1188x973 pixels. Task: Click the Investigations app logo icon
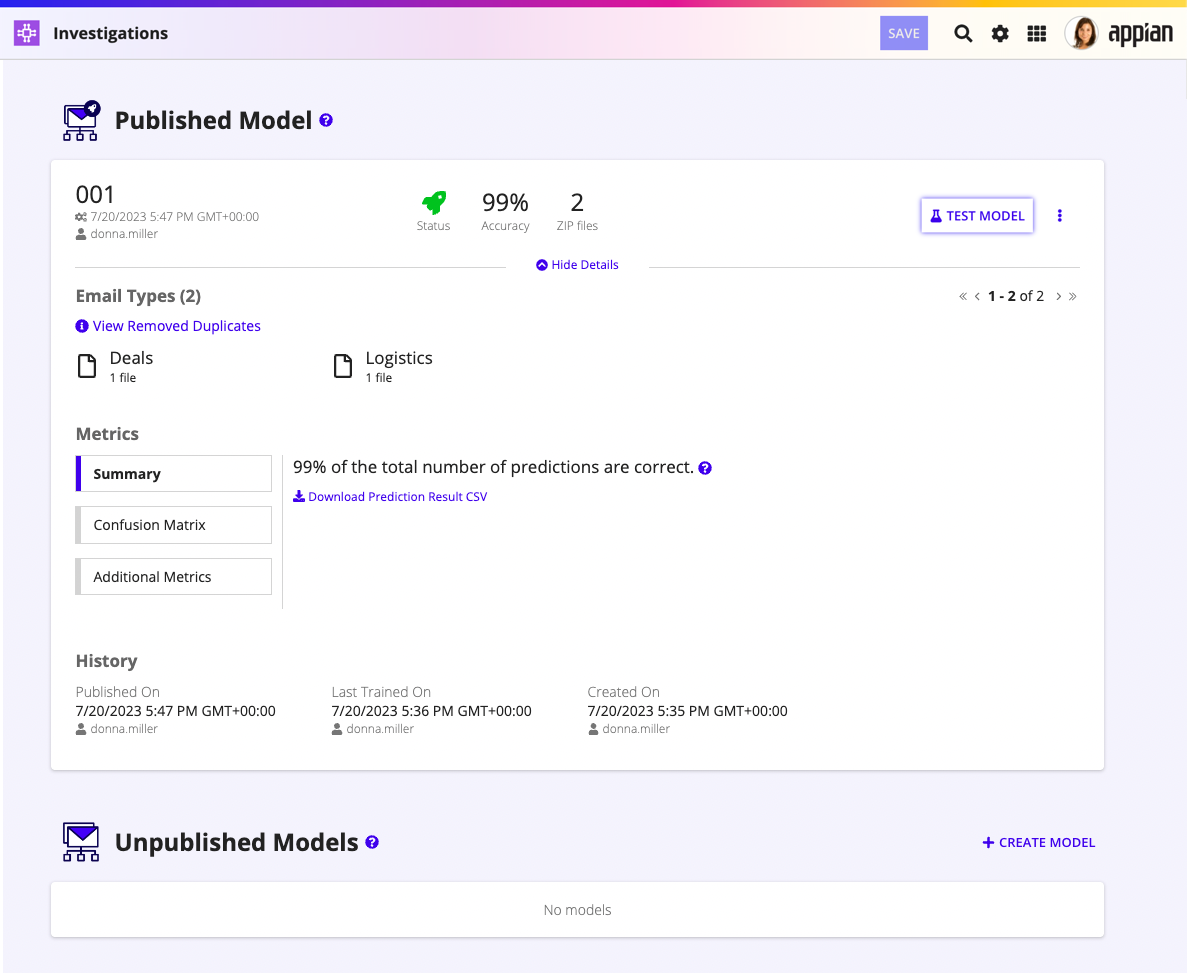(x=27, y=33)
